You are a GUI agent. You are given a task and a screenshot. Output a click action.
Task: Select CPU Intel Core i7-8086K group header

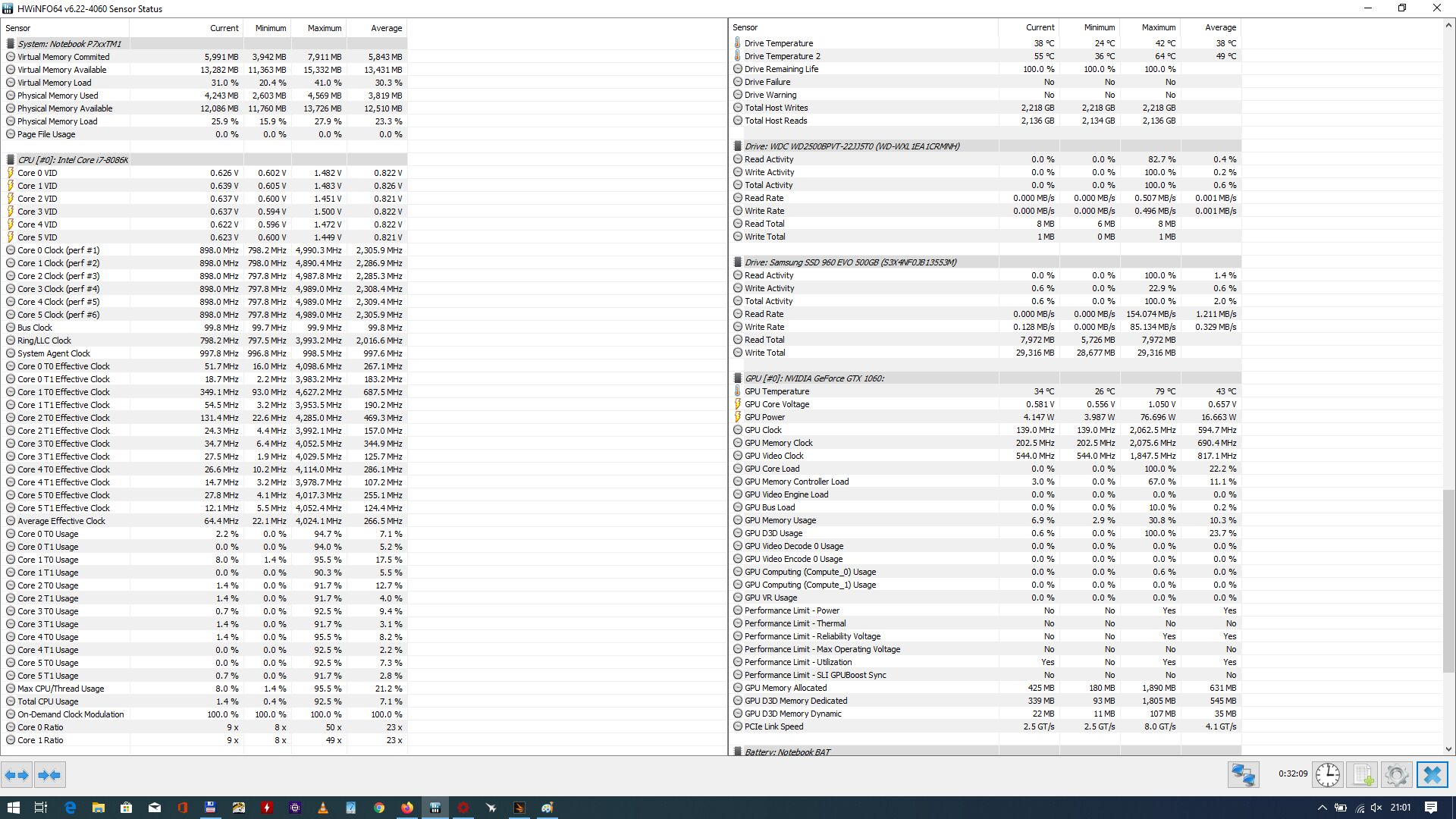[x=72, y=160]
